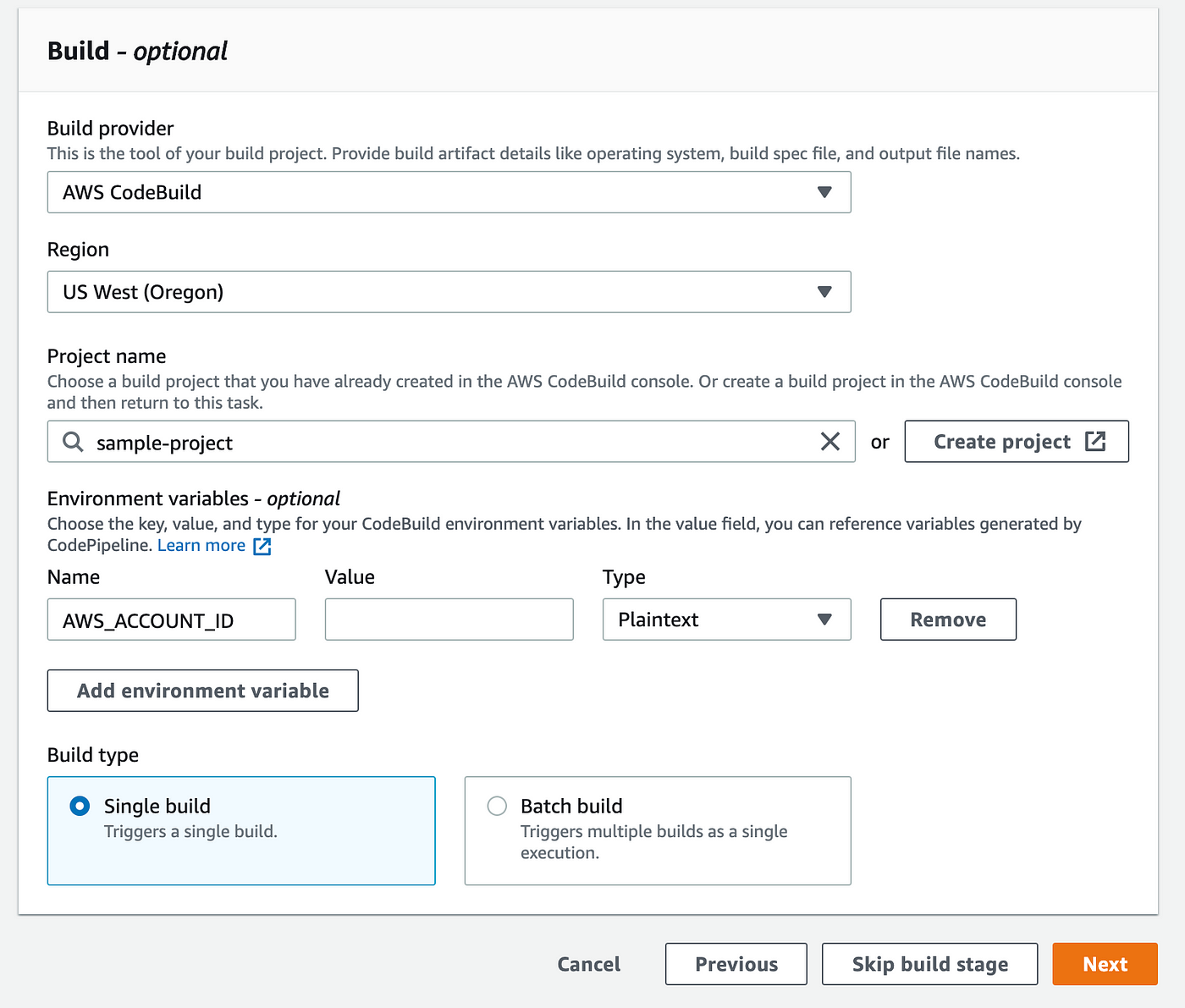Viewport: 1185px width, 1008px height.
Task: Go back with the Previous button
Action: click(x=736, y=964)
